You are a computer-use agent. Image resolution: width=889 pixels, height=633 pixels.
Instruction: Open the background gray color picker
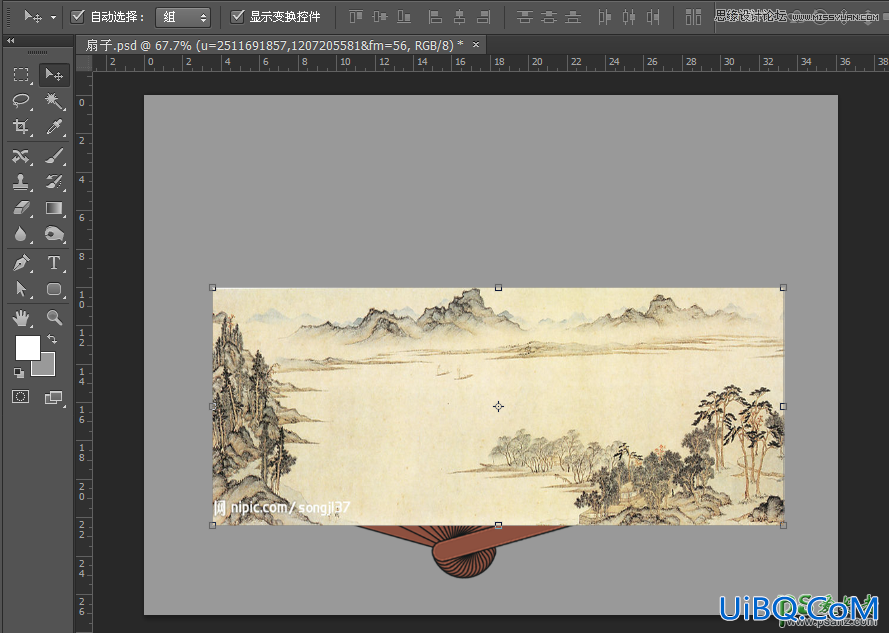point(47,368)
